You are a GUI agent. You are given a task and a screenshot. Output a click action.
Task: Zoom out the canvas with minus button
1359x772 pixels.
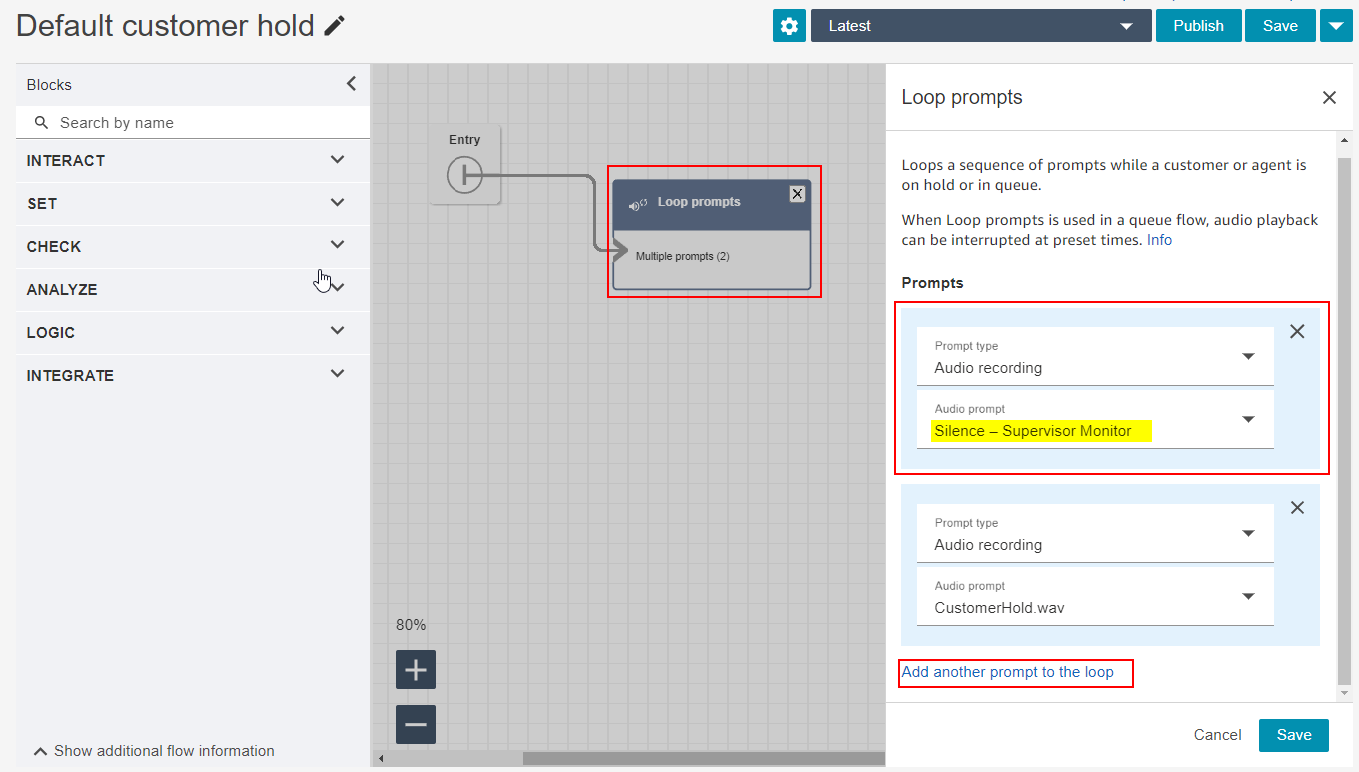(416, 724)
